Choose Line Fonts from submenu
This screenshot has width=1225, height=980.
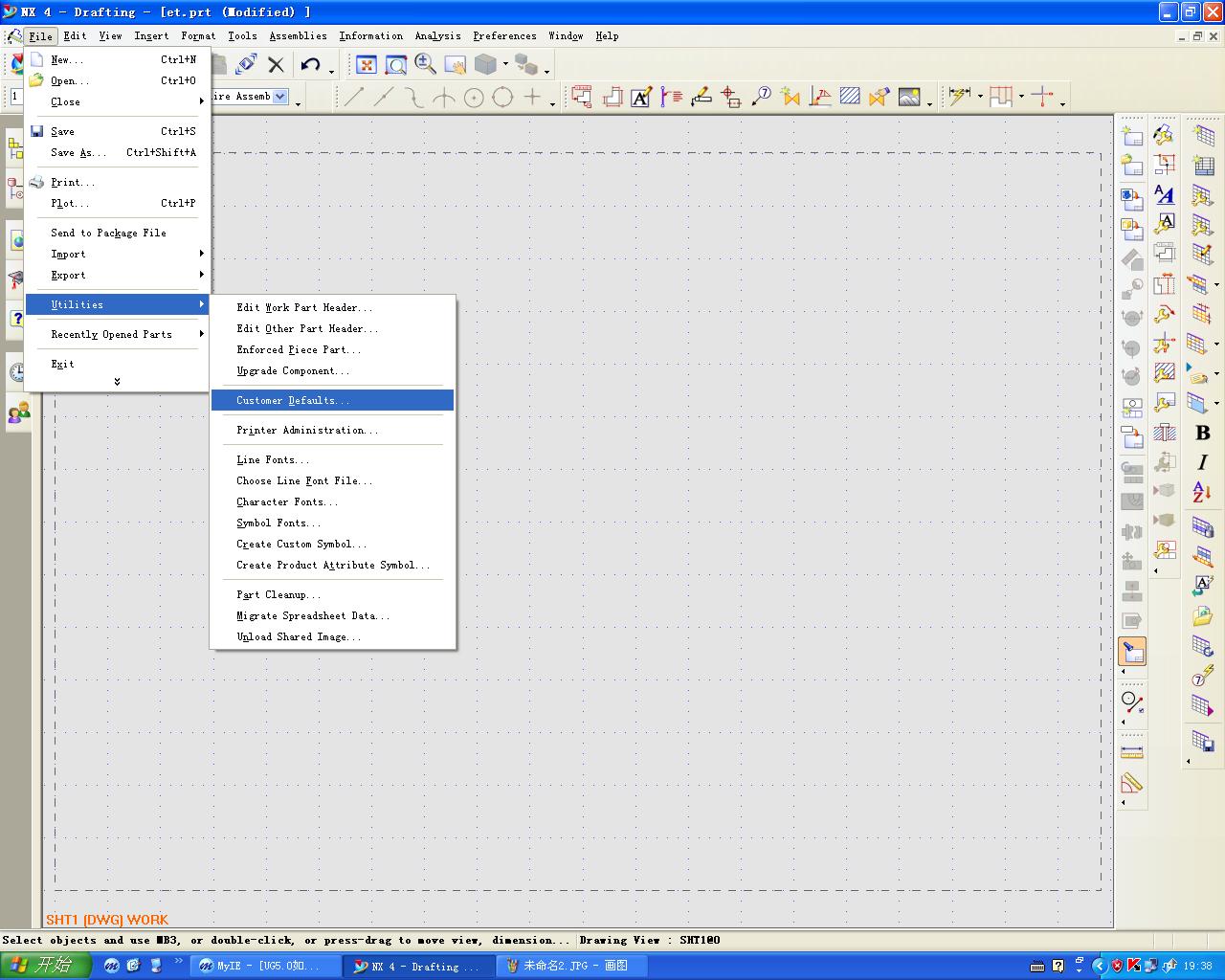tap(333, 459)
